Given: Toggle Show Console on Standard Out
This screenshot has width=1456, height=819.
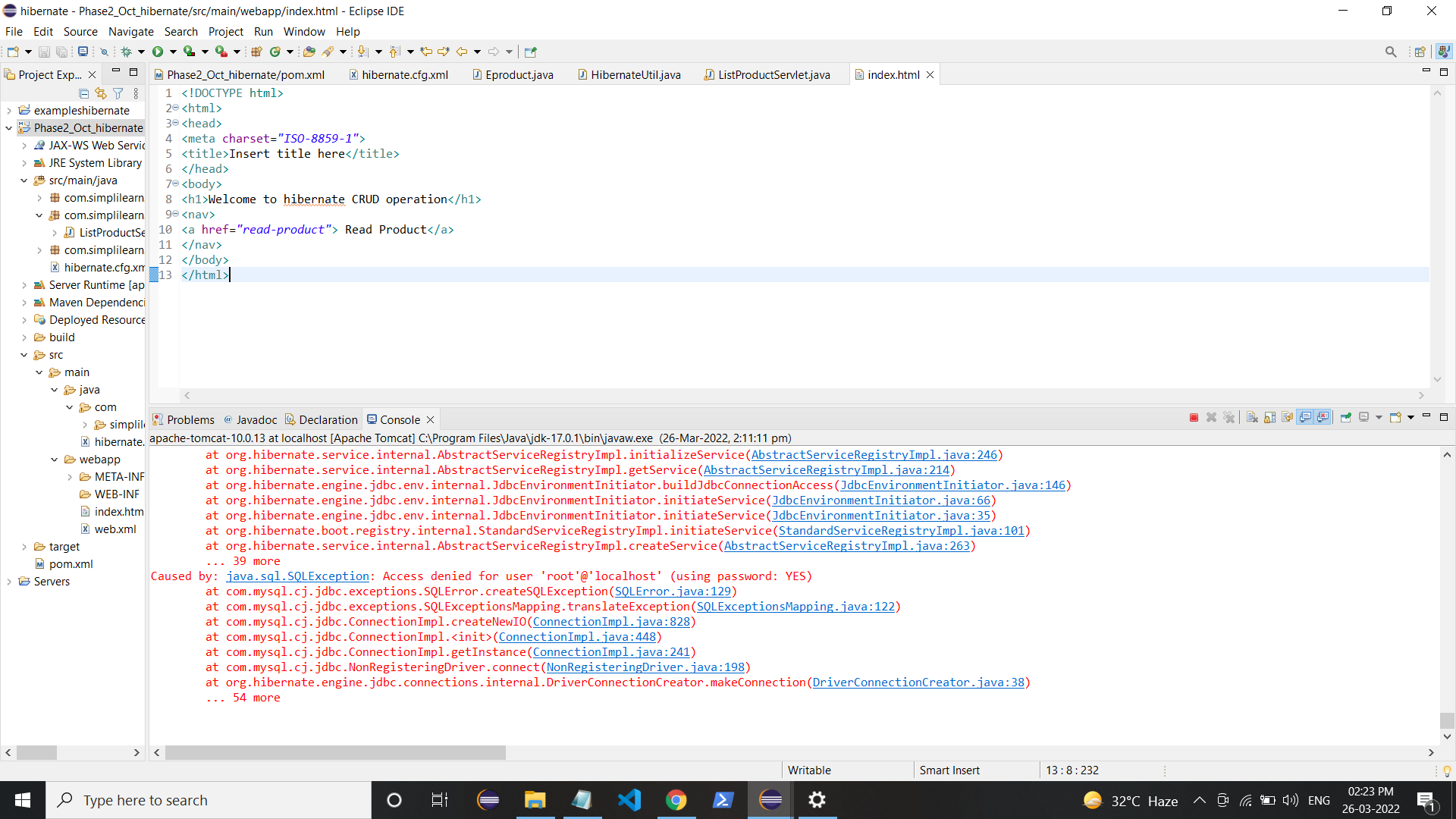Looking at the screenshot, I should tap(1305, 418).
